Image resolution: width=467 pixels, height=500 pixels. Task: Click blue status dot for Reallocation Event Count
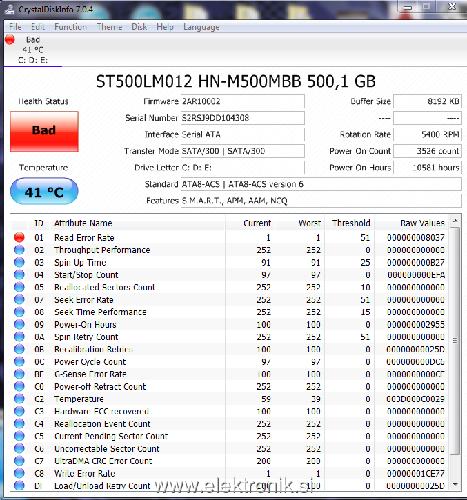[19, 424]
